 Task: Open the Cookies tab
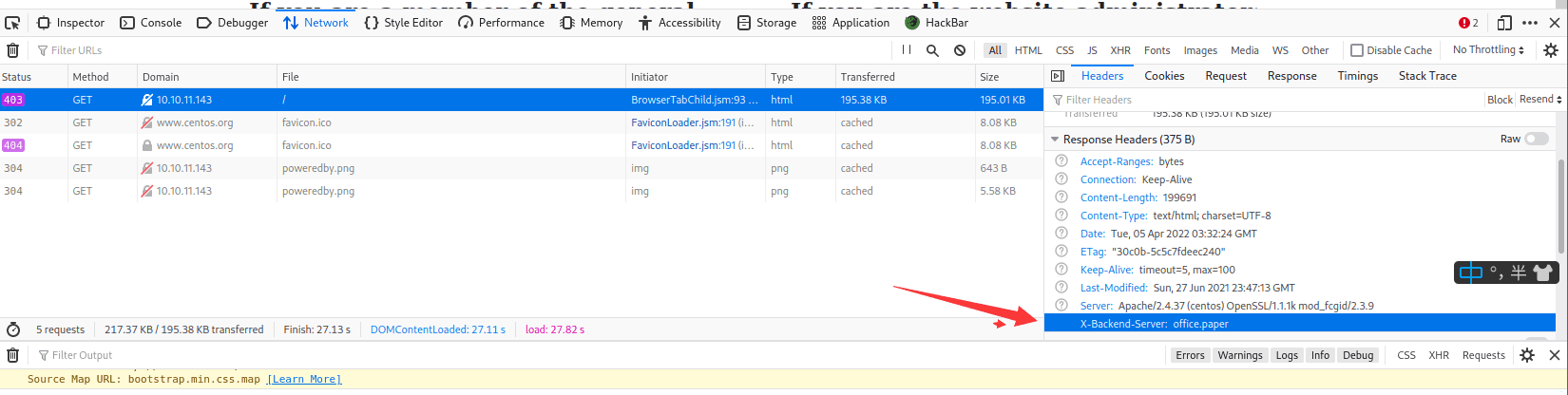click(x=1164, y=76)
